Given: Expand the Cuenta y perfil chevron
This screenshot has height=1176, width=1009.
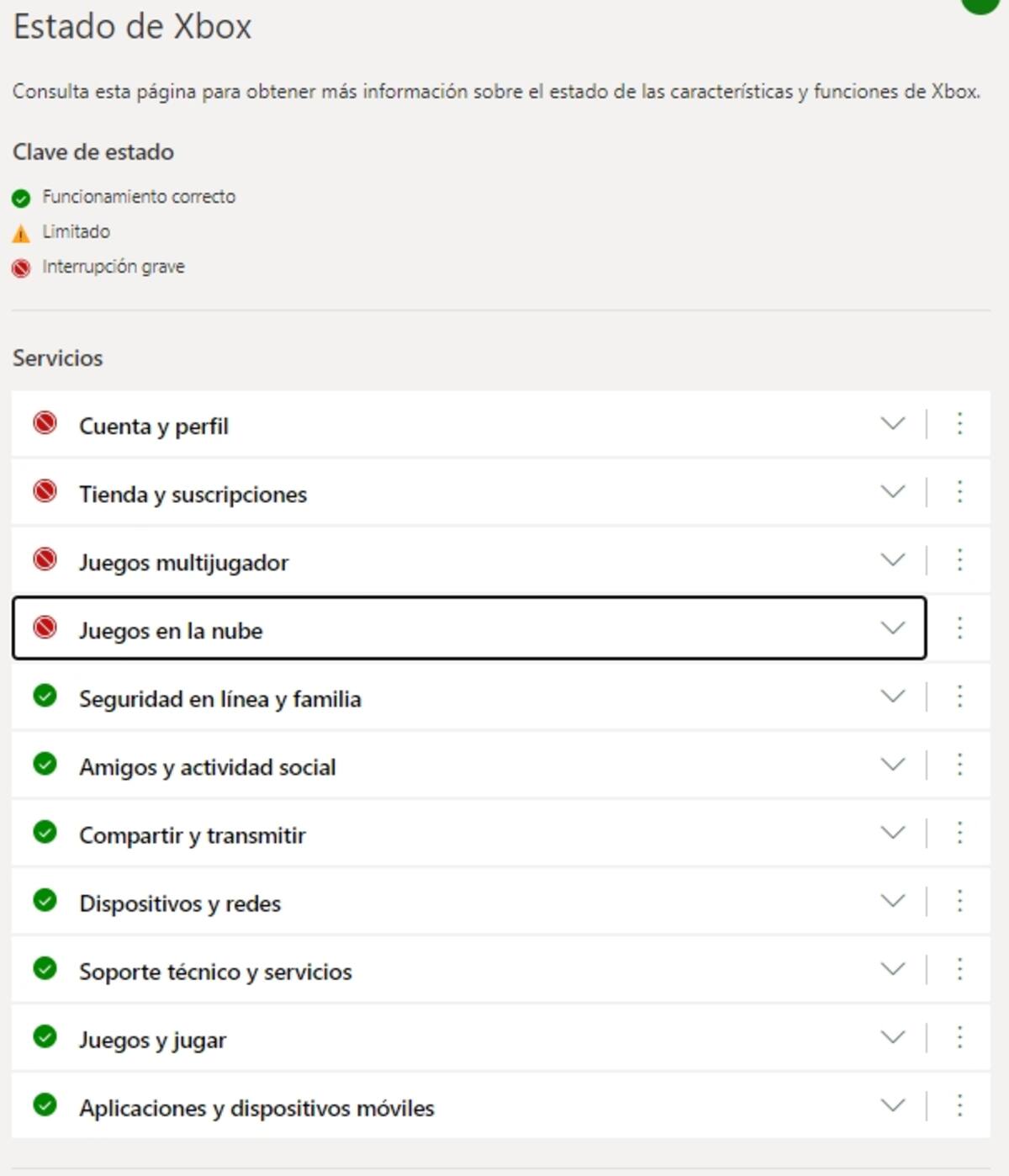Looking at the screenshot, I should pos(893,423).
